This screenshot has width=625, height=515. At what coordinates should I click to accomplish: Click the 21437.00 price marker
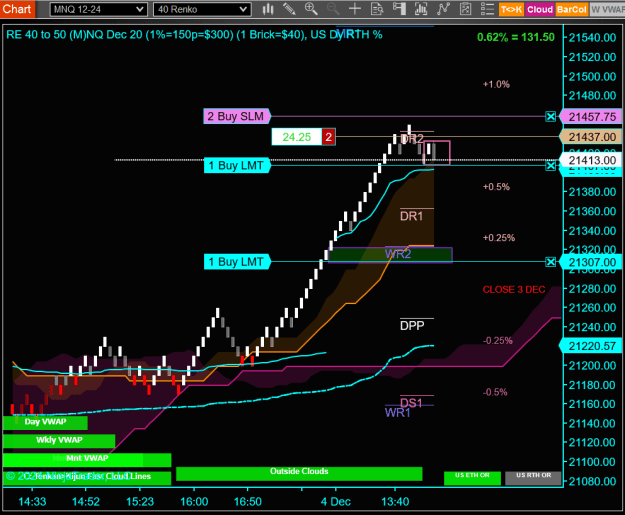point(592,137)
